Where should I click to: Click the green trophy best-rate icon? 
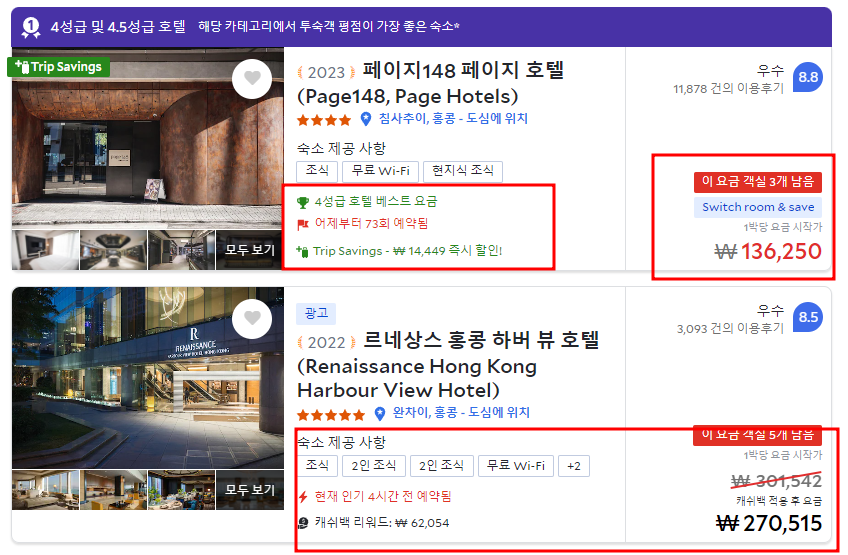[x=303, y=202]
